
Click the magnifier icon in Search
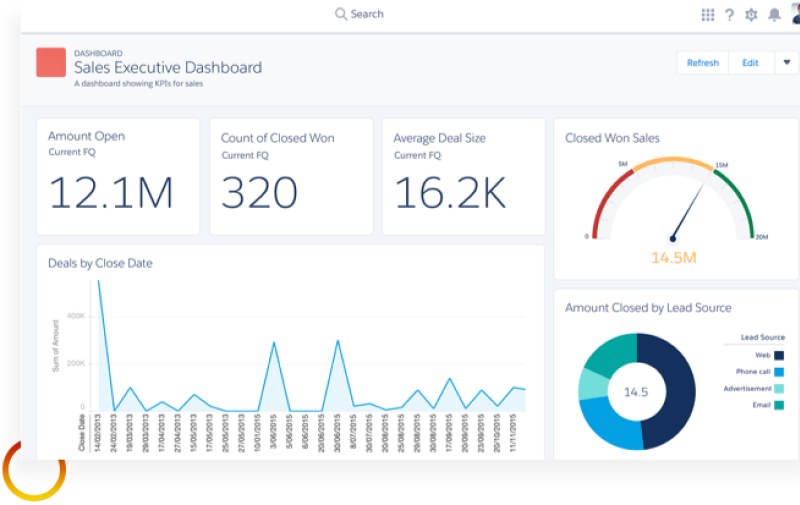(341, 14)
